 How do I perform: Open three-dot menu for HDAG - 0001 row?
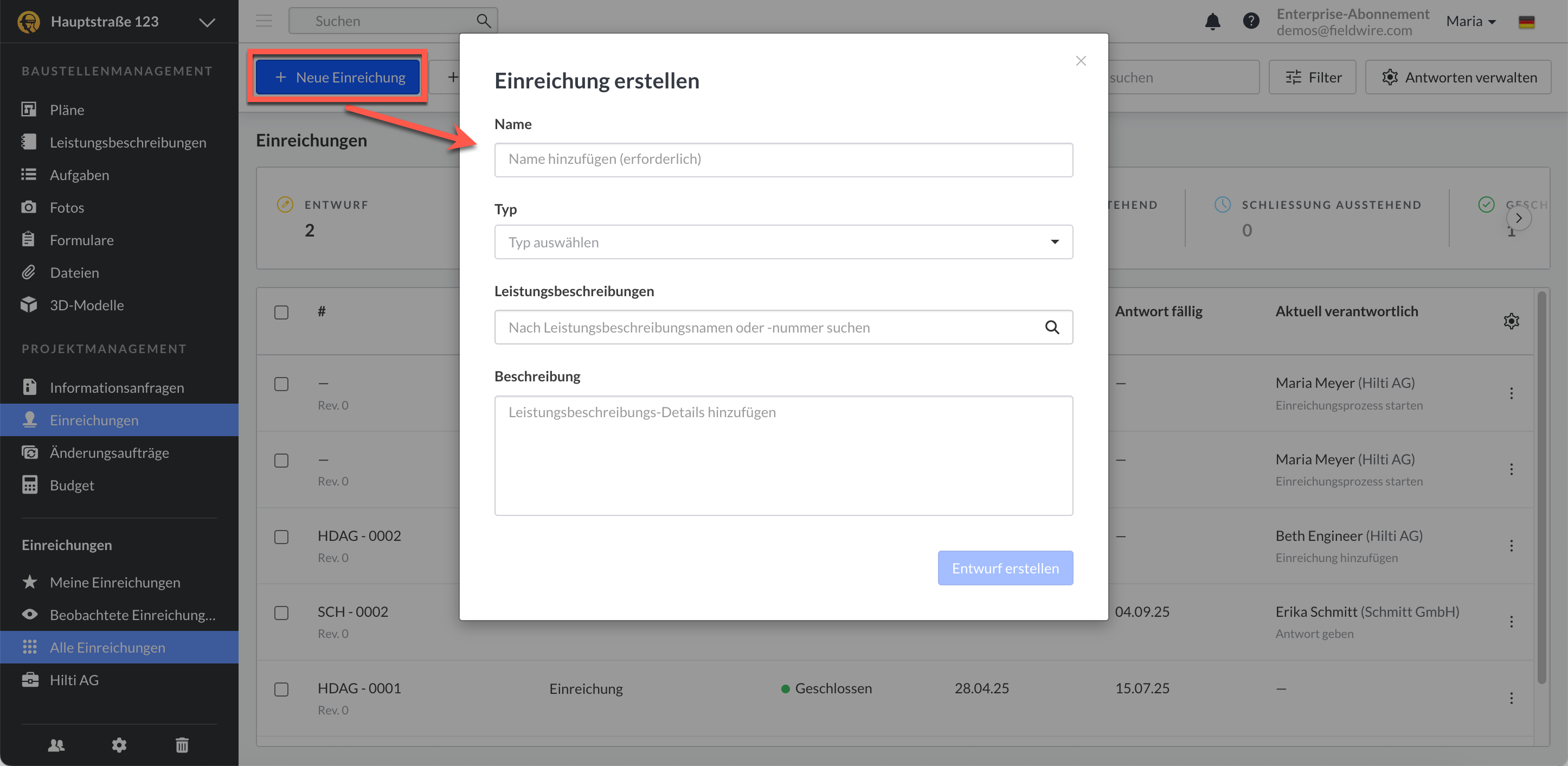click(1511, 698)
